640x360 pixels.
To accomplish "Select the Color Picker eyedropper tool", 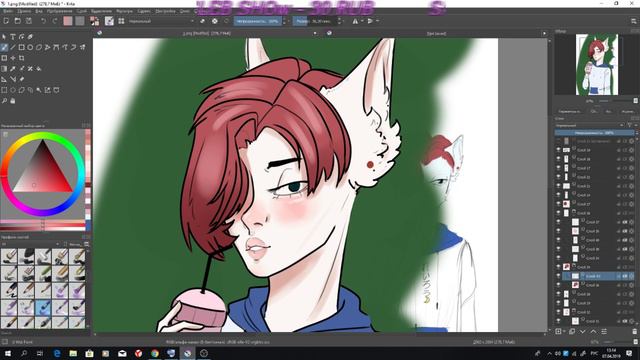I will click(x=13, y=69).
